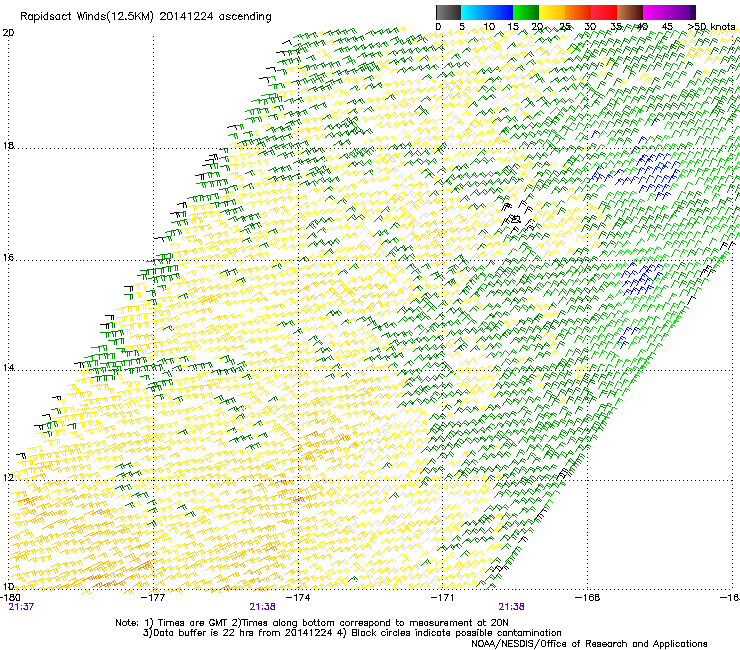Click the legend number '10'
Viewport: 740px width, 650px height.
(489, 27)
